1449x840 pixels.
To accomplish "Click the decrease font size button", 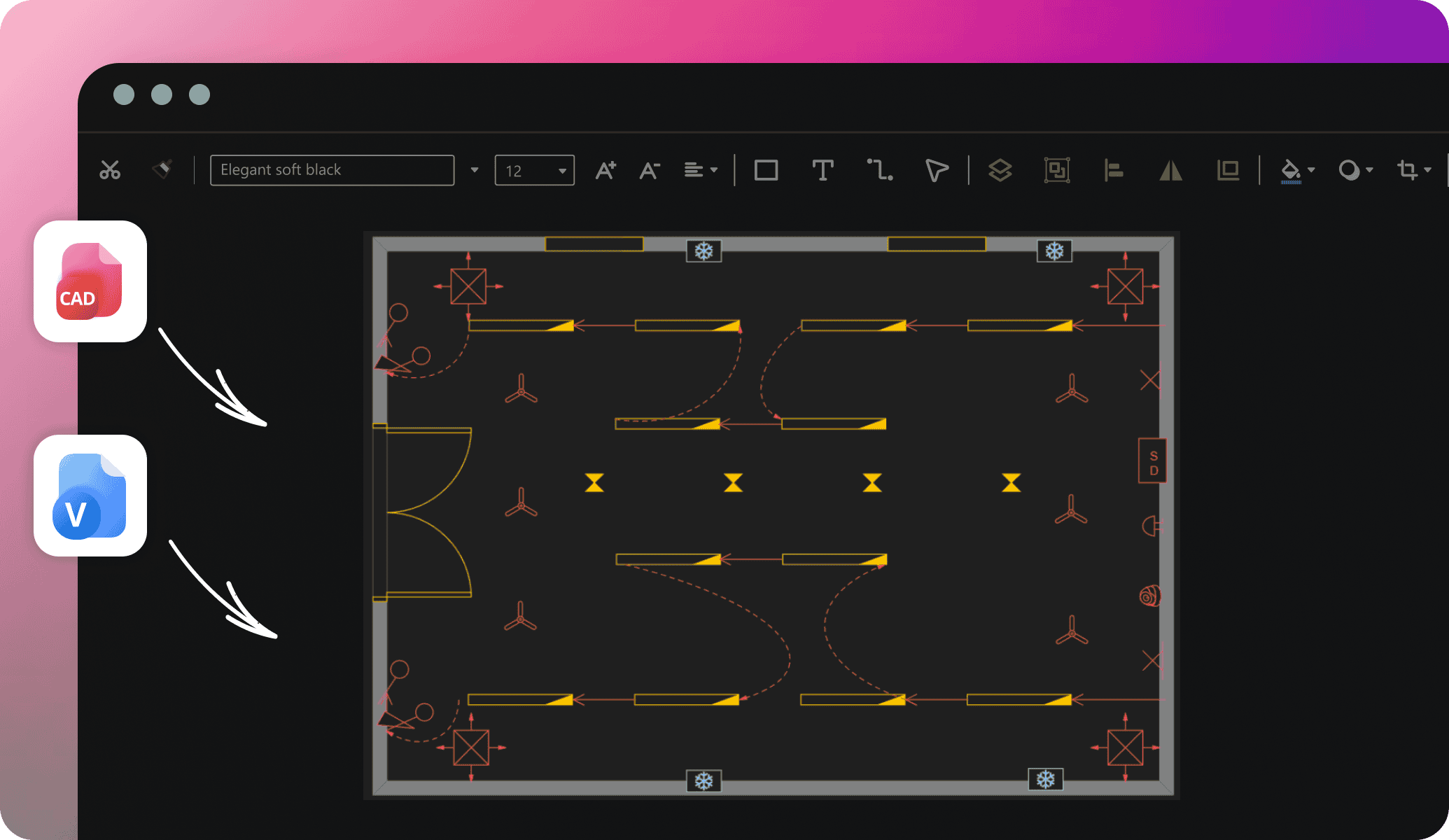I will (x=652, y=168).
